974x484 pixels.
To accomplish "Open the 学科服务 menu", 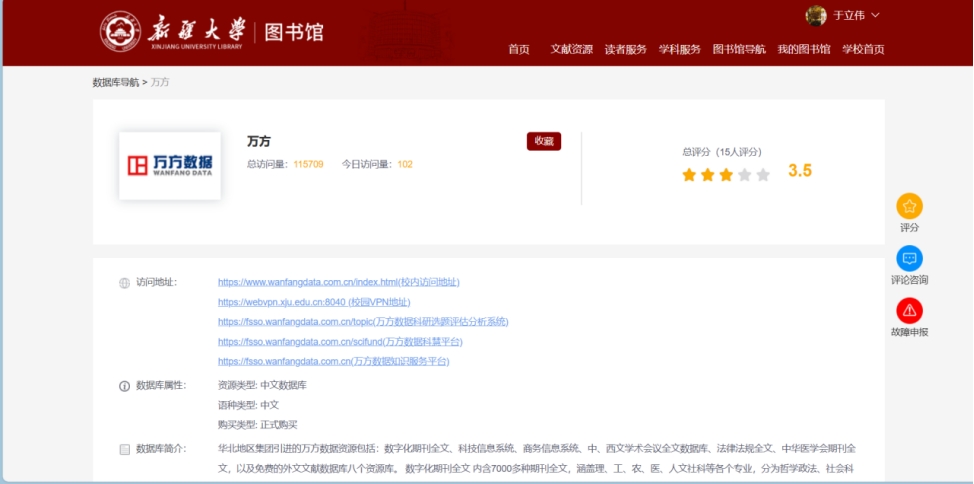I will point(680,50).
